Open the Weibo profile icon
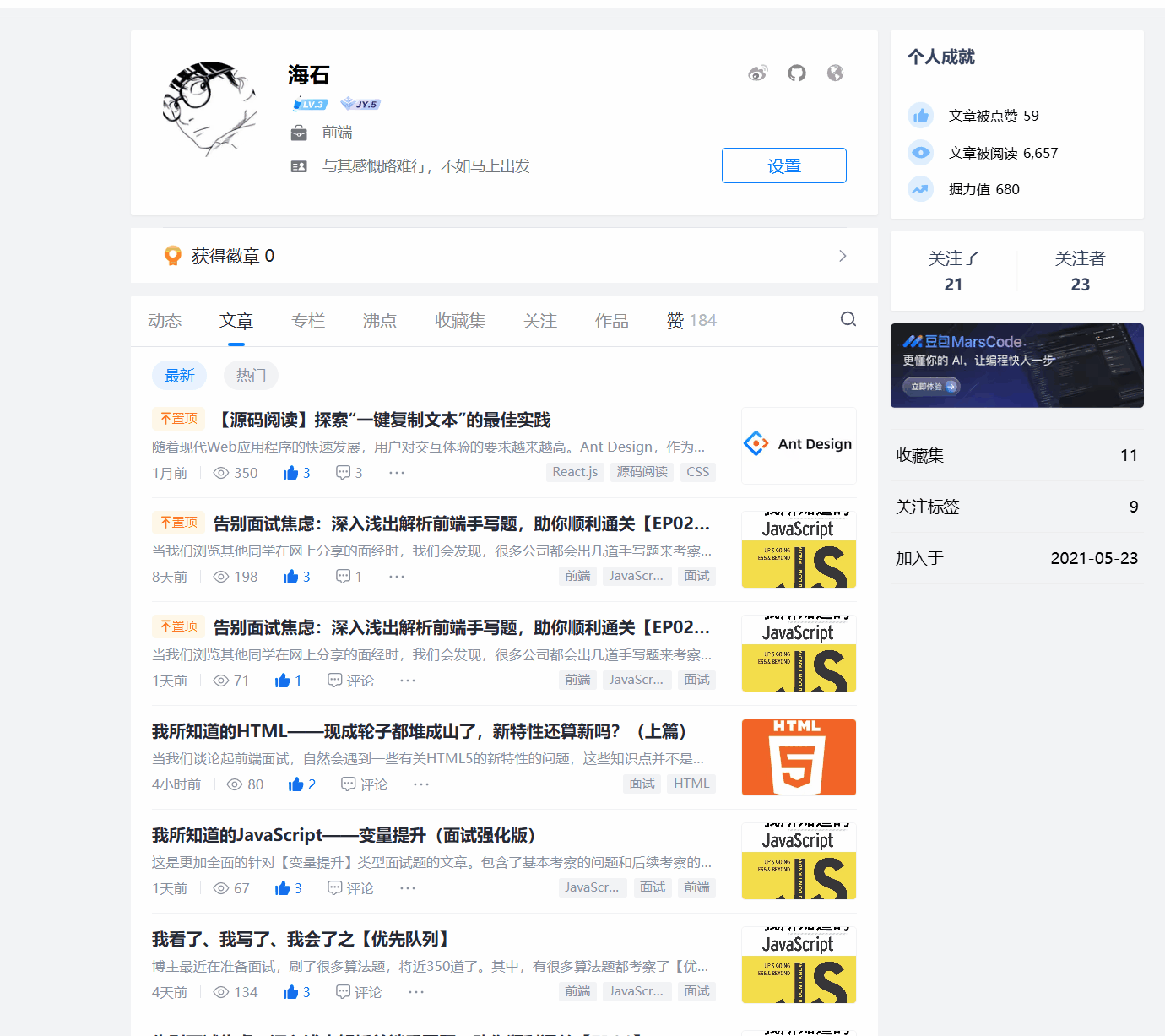 (x=757, y=73)
